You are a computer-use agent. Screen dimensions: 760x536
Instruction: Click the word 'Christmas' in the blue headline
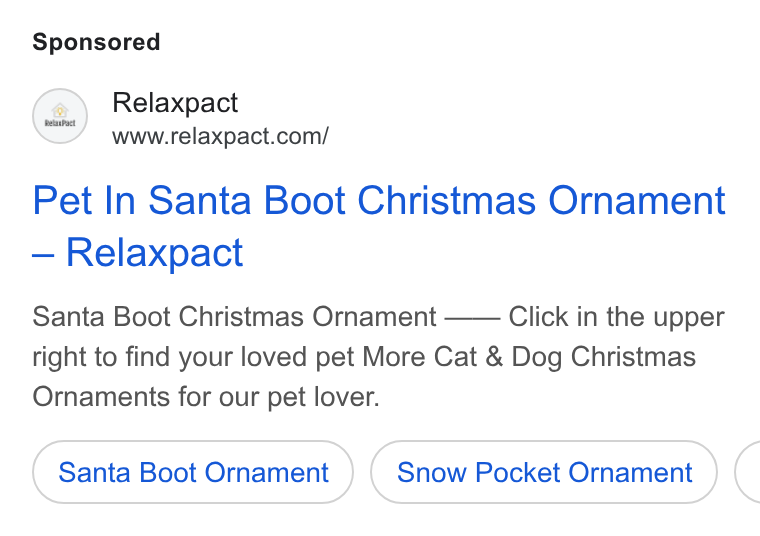pos(446,201)
